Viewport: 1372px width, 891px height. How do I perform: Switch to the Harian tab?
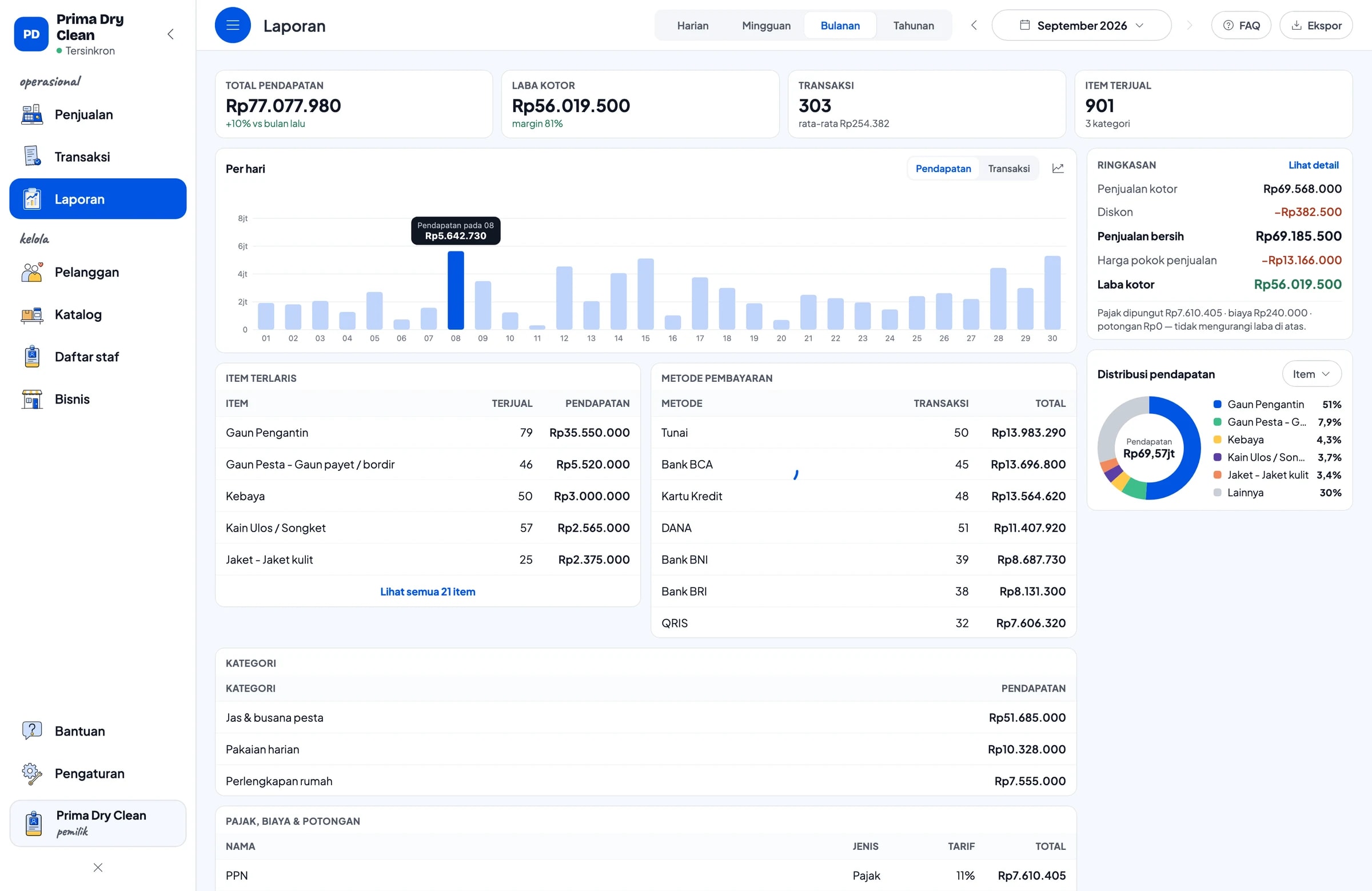pyautogui.click(x=693, y=25)
